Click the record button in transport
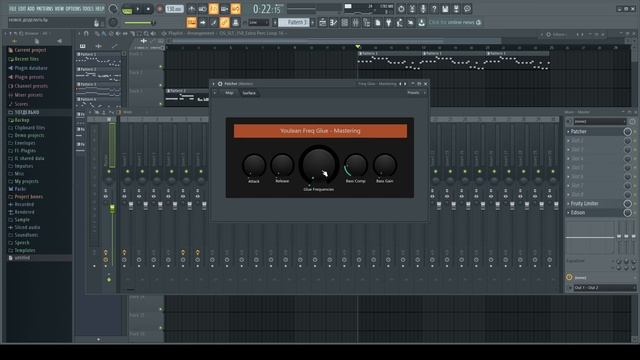Image resolution: width=640 pixels, height=360 pixels. pyautogui.click(x=160, y=9)
